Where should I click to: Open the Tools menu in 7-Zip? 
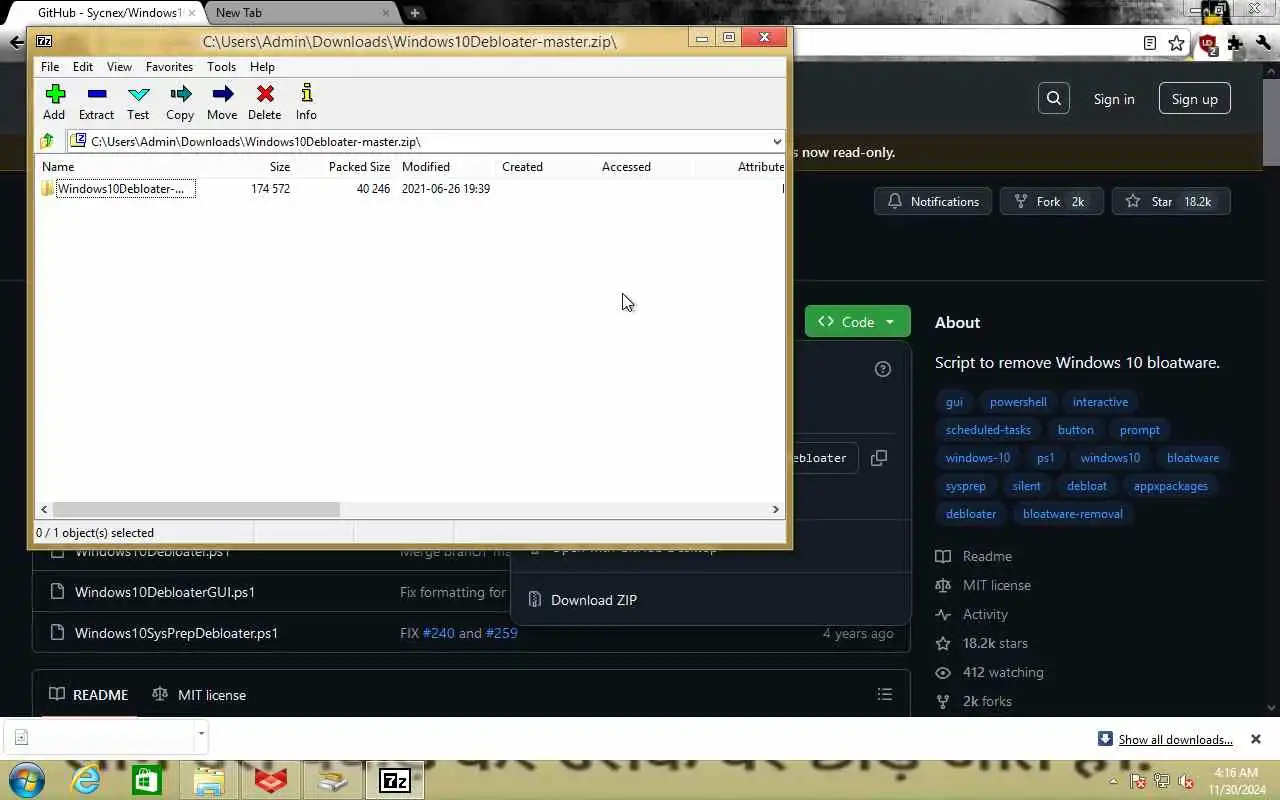(221, 67)
